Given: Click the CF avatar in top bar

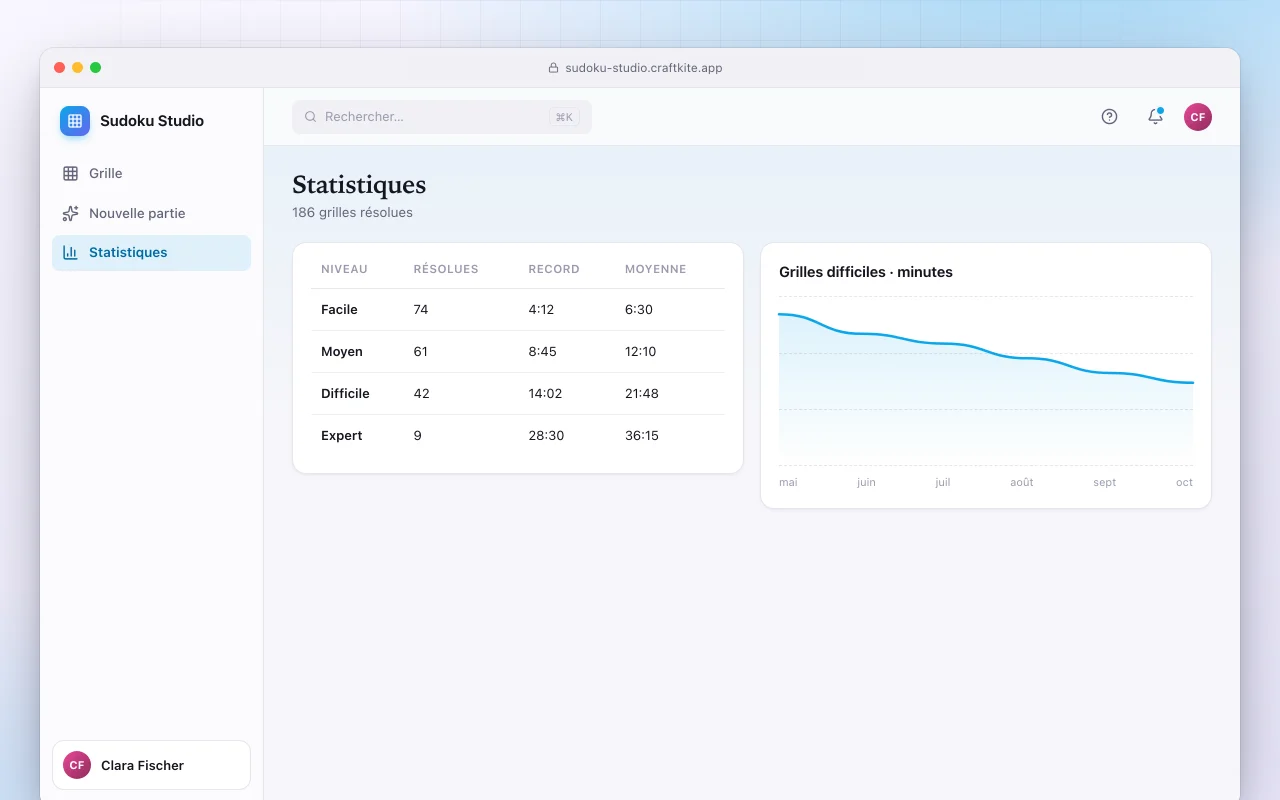Looking at the screenshot, I should tap(1198, 117).
